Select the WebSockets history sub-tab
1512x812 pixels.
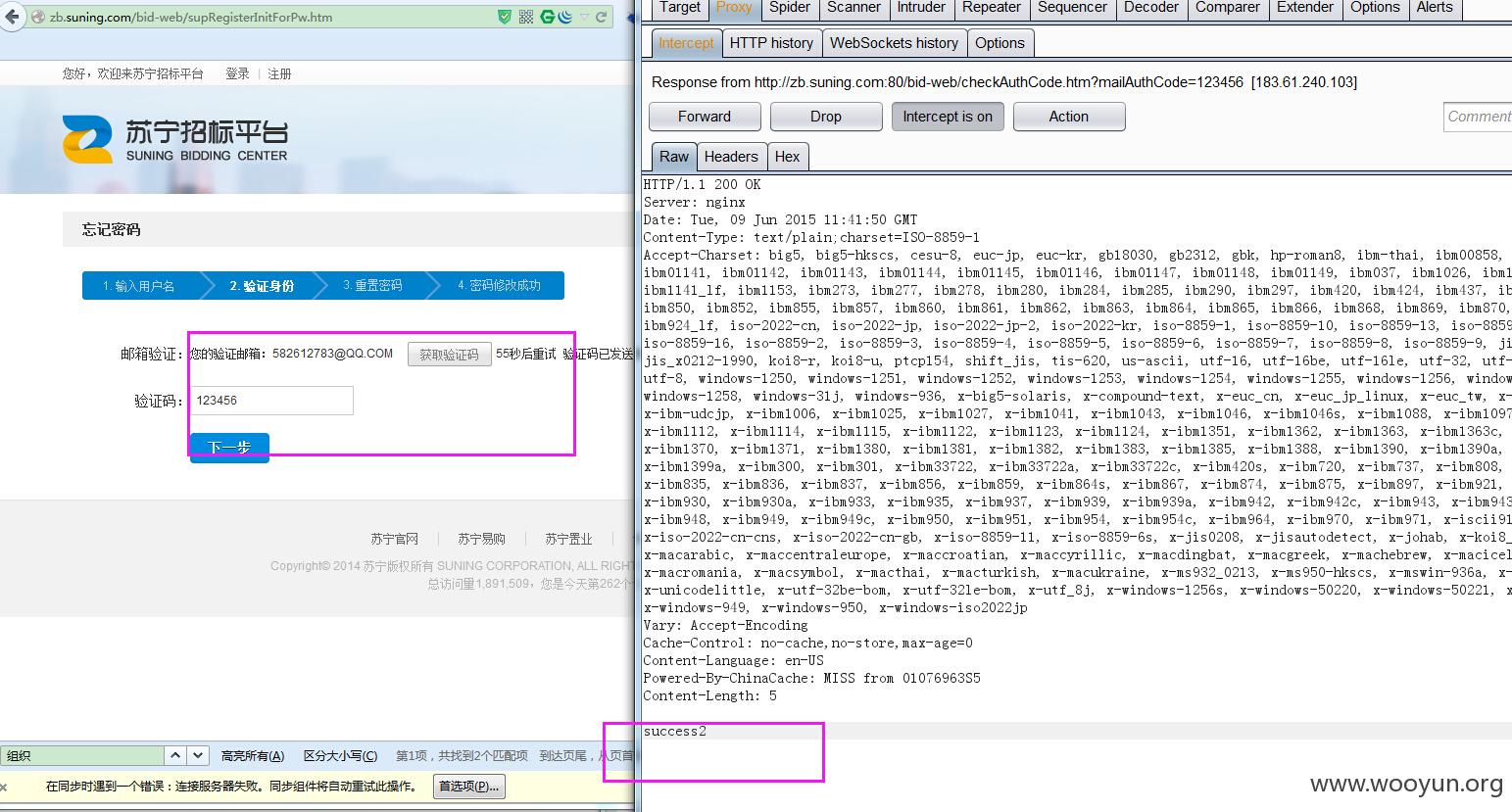(894, 43)
